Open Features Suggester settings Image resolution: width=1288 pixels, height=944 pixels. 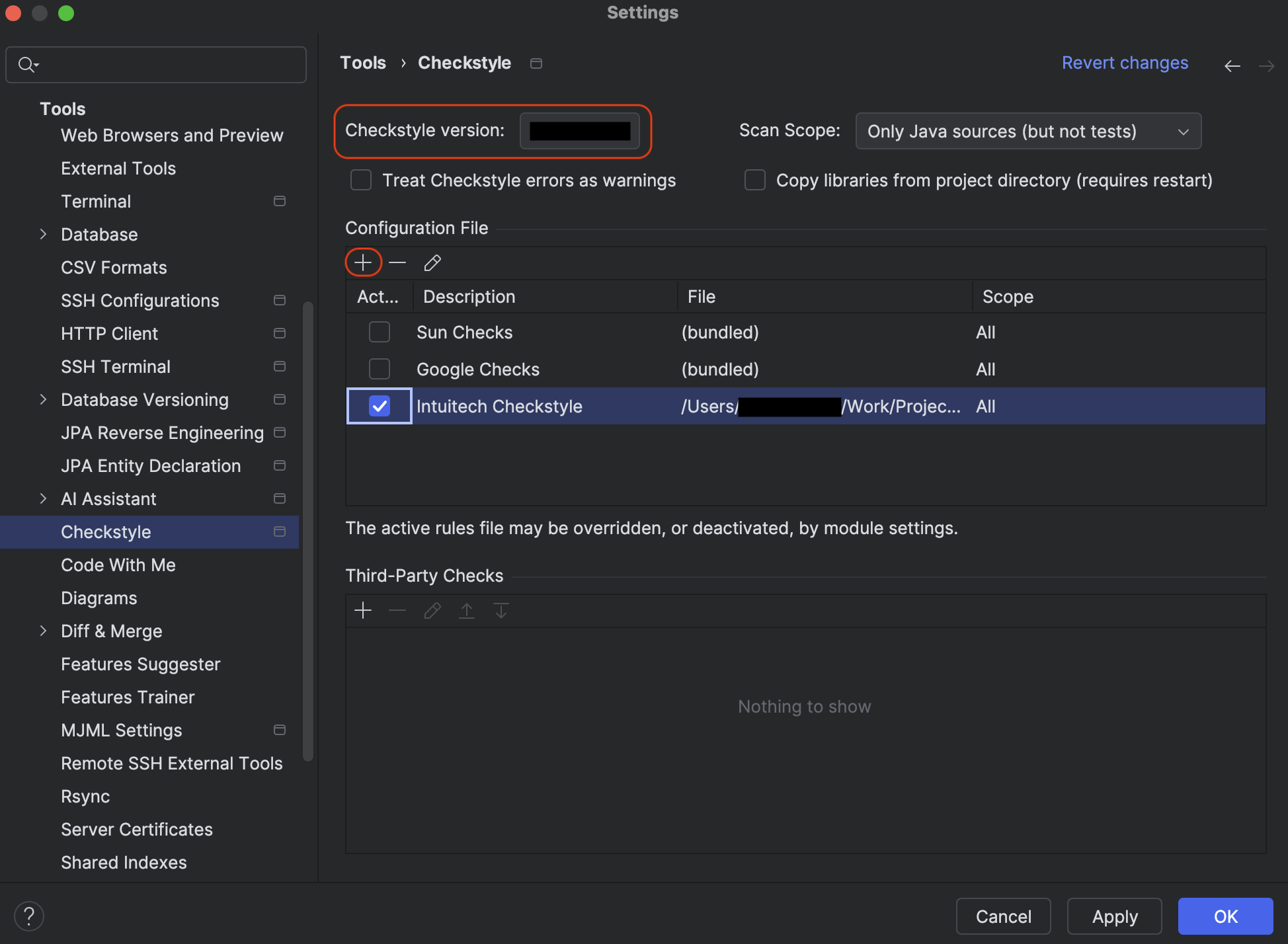141,664
